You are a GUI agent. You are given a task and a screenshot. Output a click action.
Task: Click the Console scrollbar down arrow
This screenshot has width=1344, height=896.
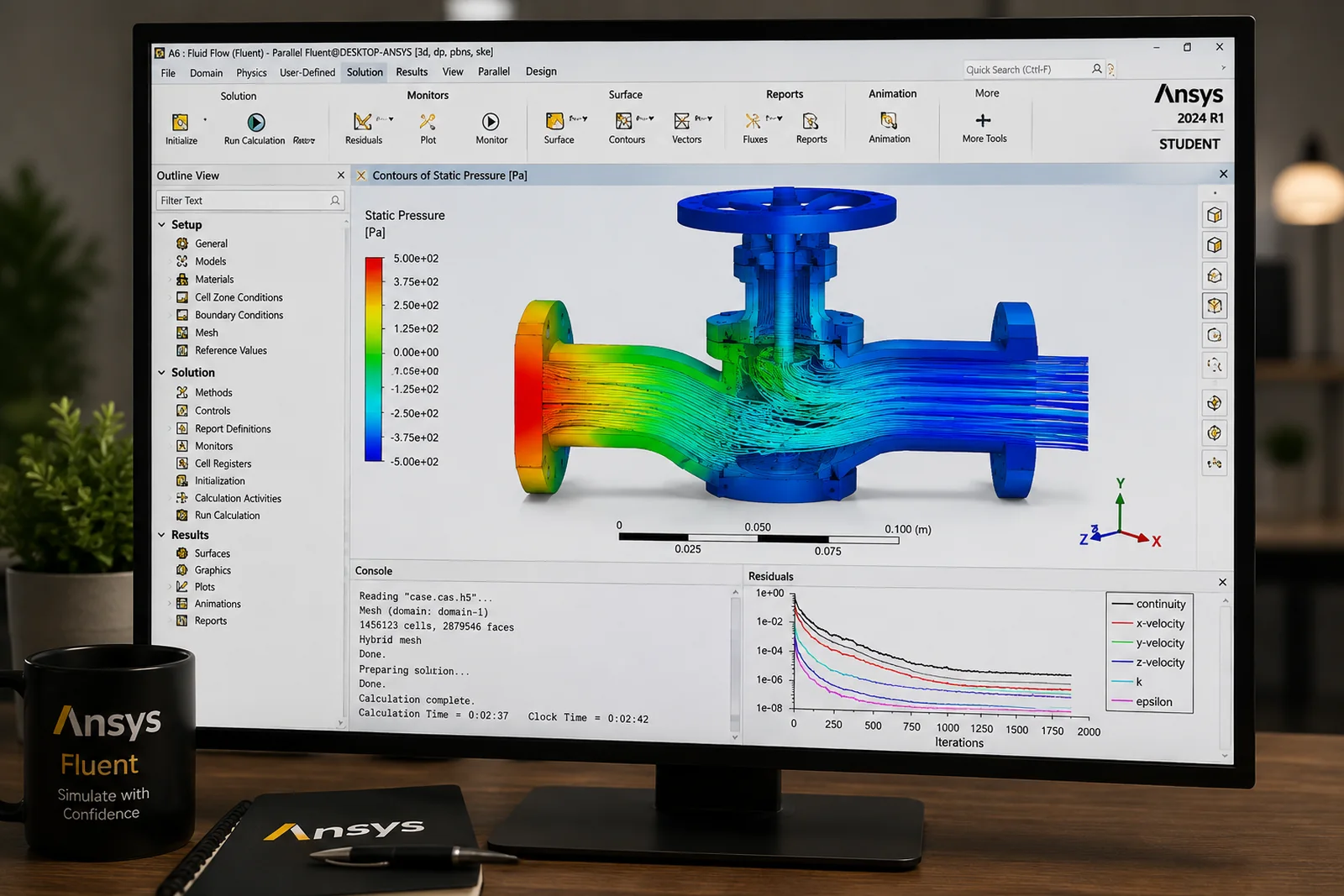pyautogui.click(x=735, y=737)
